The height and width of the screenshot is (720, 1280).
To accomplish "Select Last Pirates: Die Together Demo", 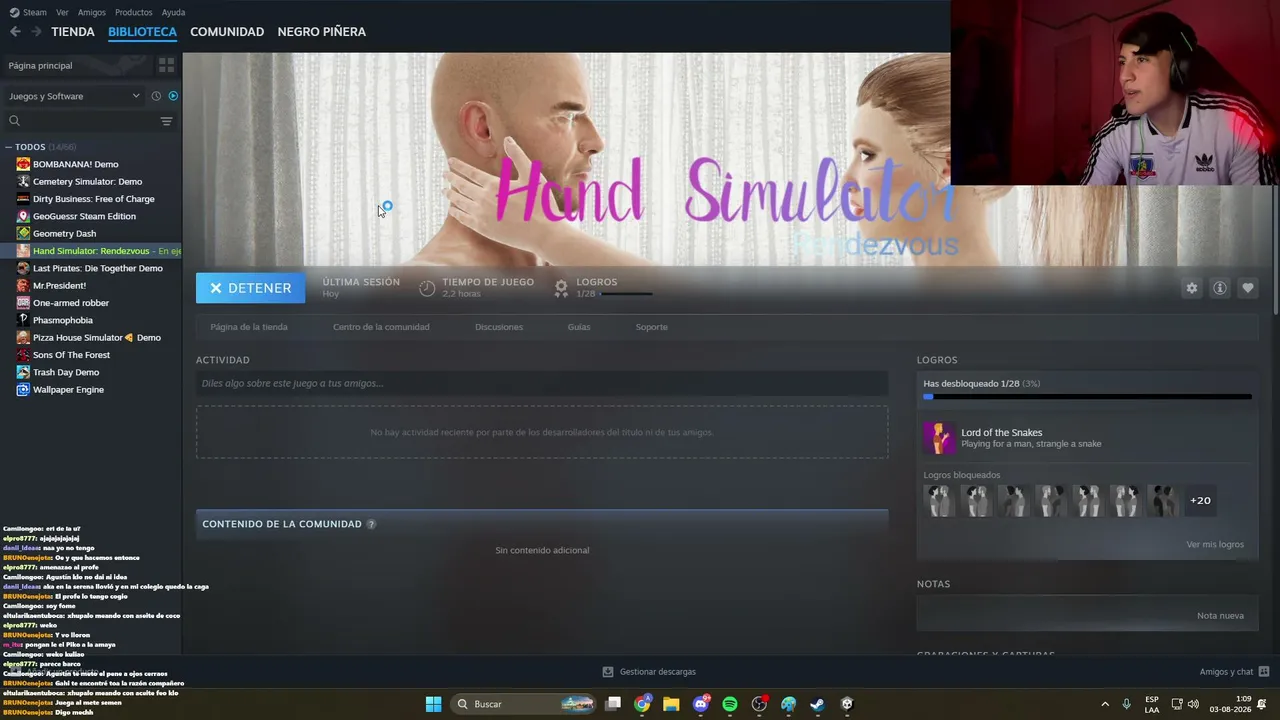I will pyautogui.click(x=97, y=268).
